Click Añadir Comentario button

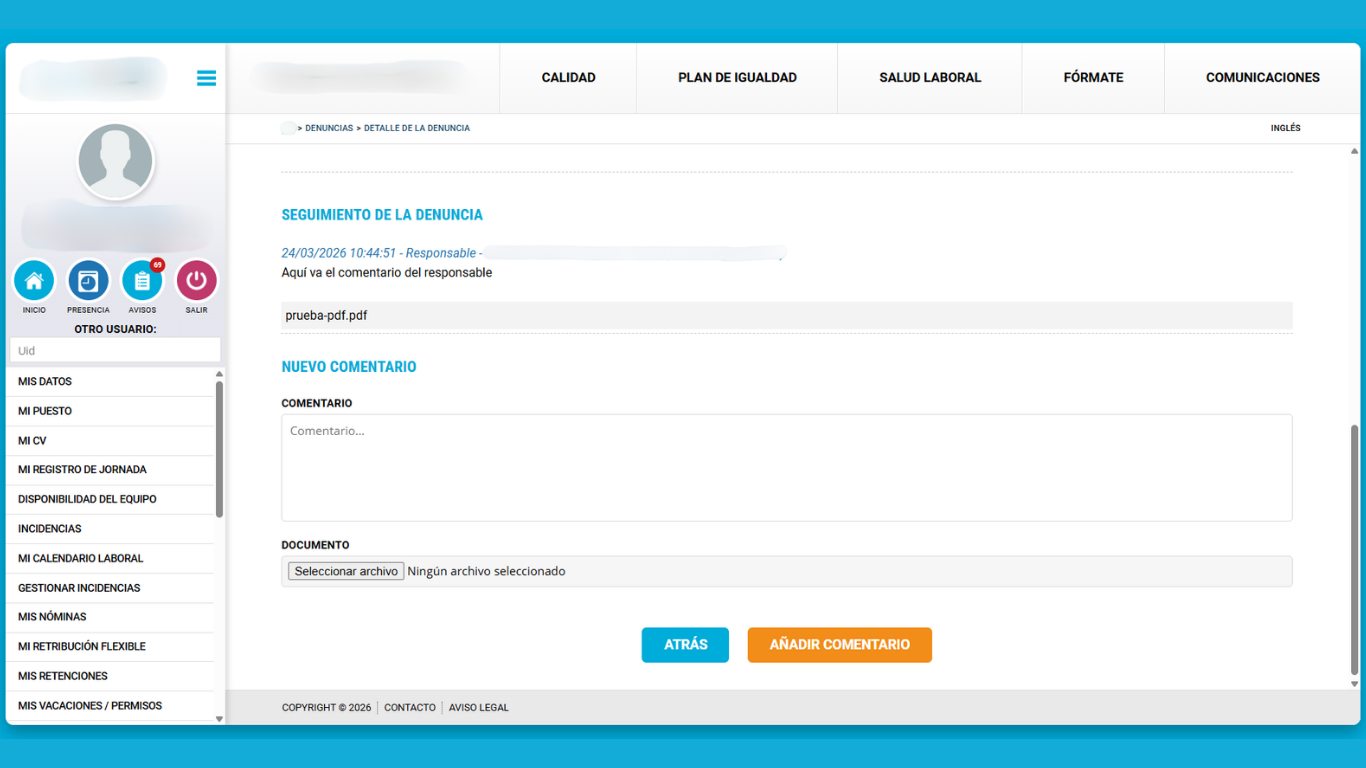(839, 645)
